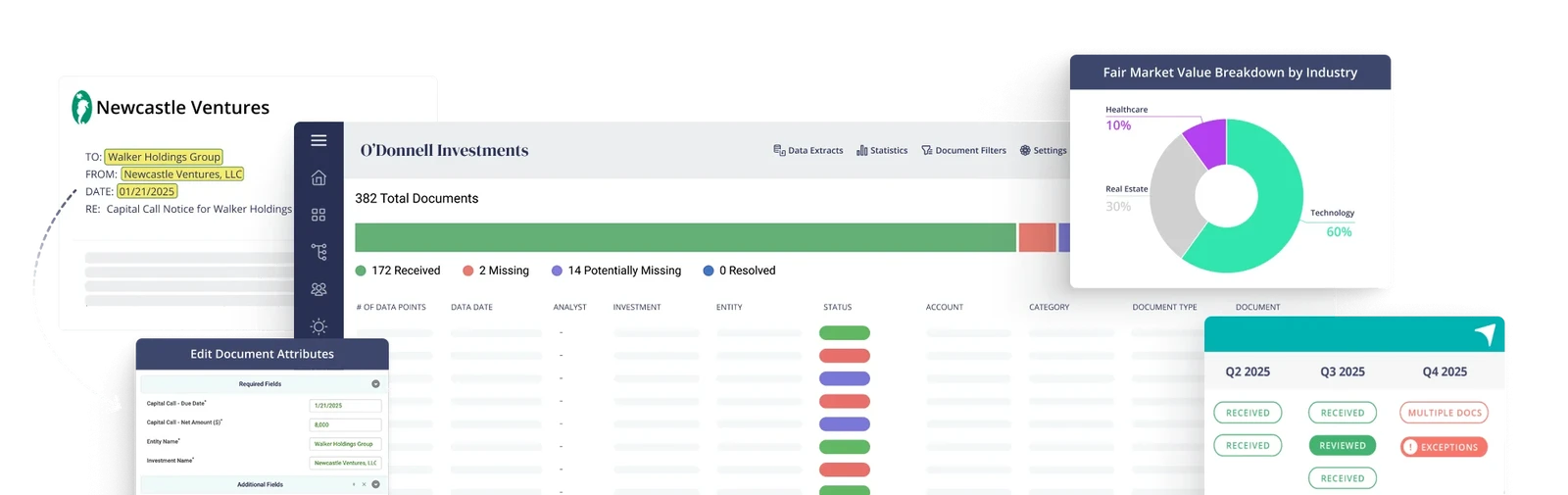Image resolution: width=1568 pixels, height=495 pixels.
Task: Sort by DOCUMENT TYPE column header
Action: 1164,307
